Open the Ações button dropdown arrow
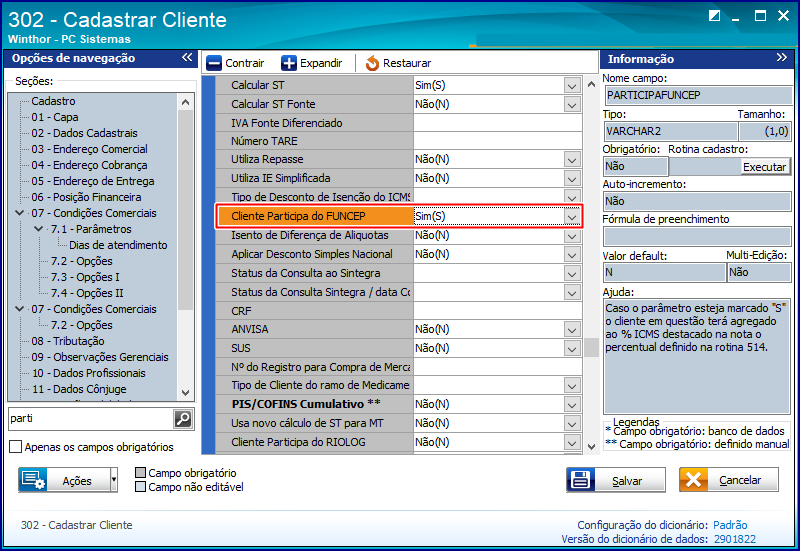 click(x=114, y=480)
